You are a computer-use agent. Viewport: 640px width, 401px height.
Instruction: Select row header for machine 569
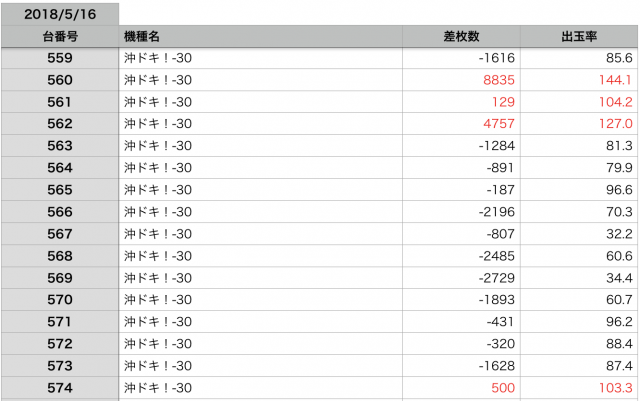point(59,277)
